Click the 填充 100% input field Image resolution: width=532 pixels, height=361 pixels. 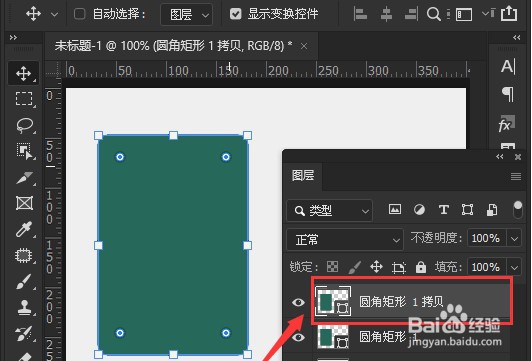point(487,267)
